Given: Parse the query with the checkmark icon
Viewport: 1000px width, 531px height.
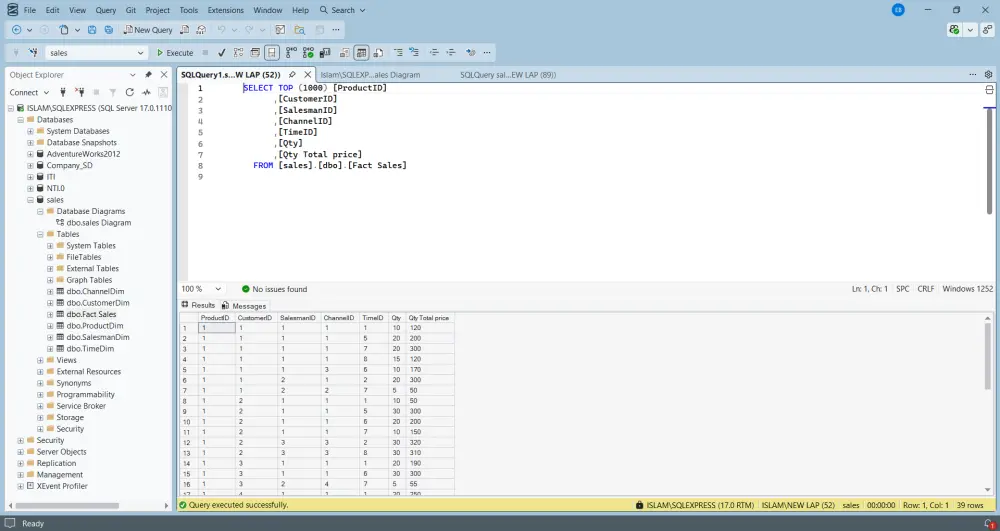Looking at the screenshot, I should pyautogui.click(x=221, y=53).
